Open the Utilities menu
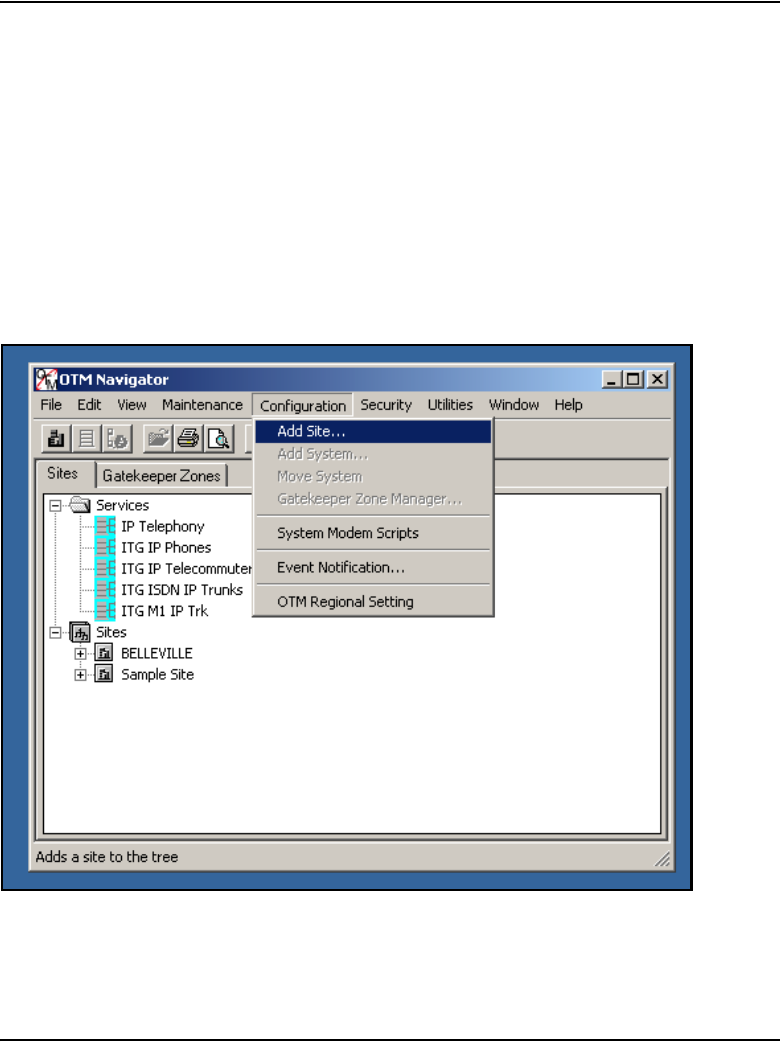This screenshot has height=1042, width=780. click(450, 405)
